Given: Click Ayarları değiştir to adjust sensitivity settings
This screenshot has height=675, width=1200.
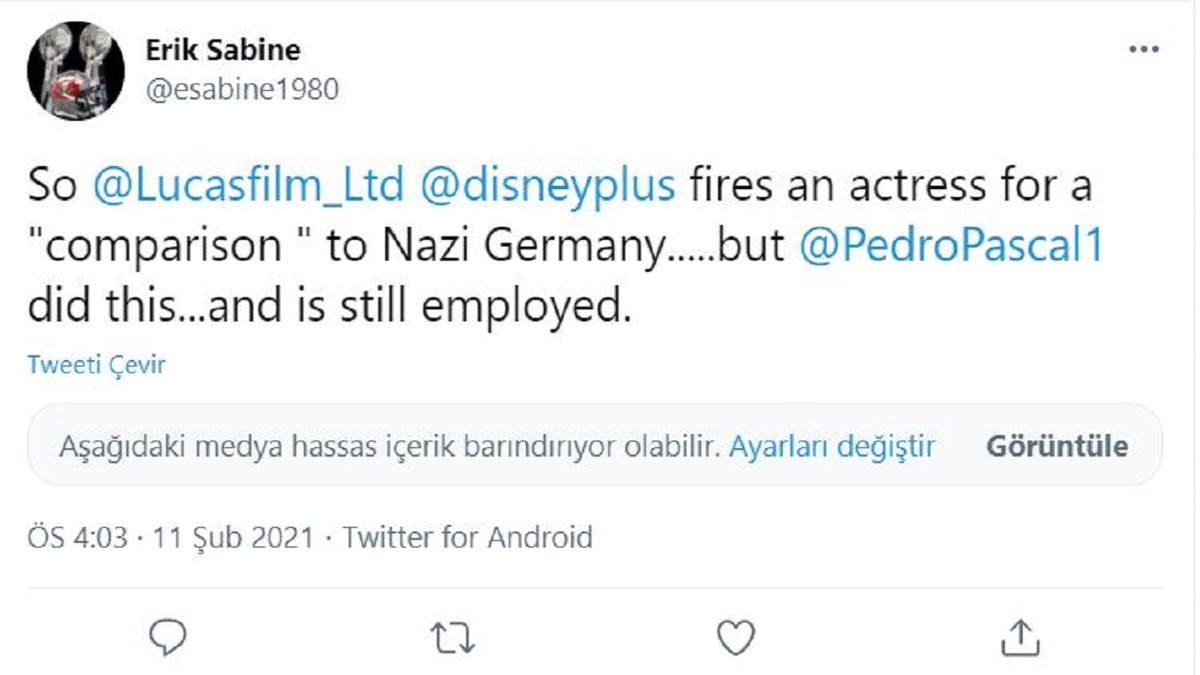Looking at the screenshot, I should coord(837,449).
